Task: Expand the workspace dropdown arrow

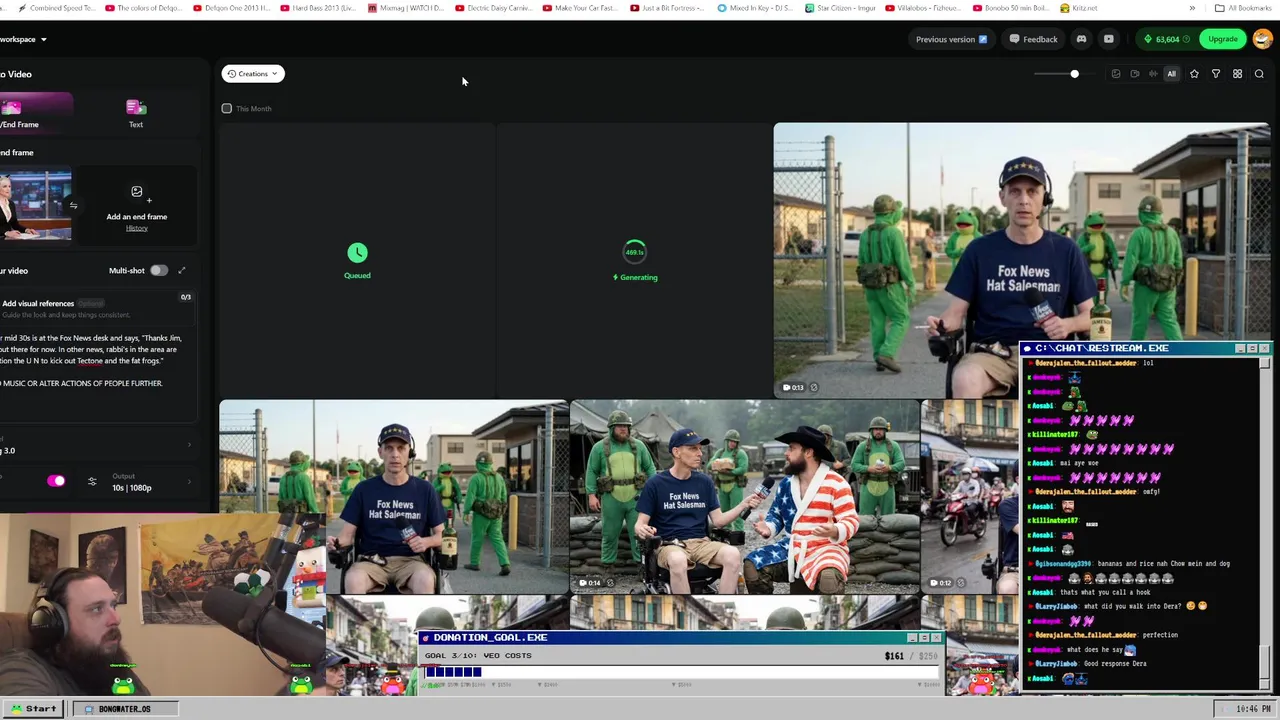Action: click(x=44, y=39)
